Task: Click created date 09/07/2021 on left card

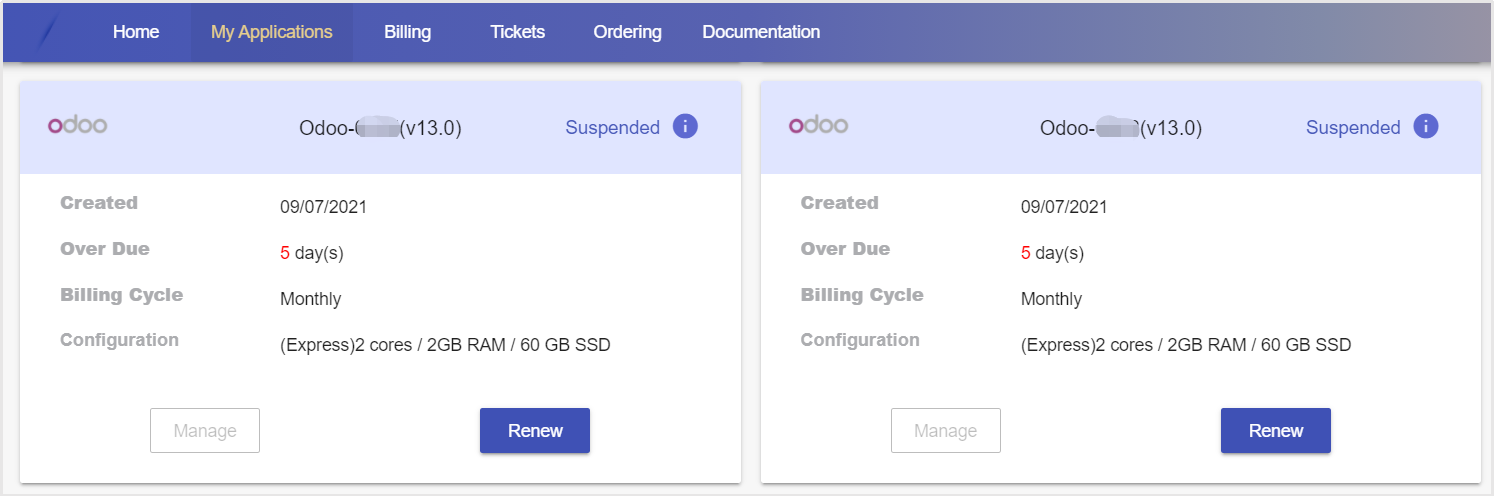Action: [x=323, y=208]
